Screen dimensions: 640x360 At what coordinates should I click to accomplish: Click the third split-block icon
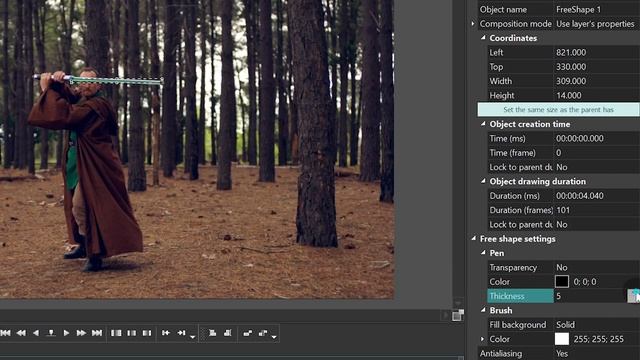coord(147,333)
